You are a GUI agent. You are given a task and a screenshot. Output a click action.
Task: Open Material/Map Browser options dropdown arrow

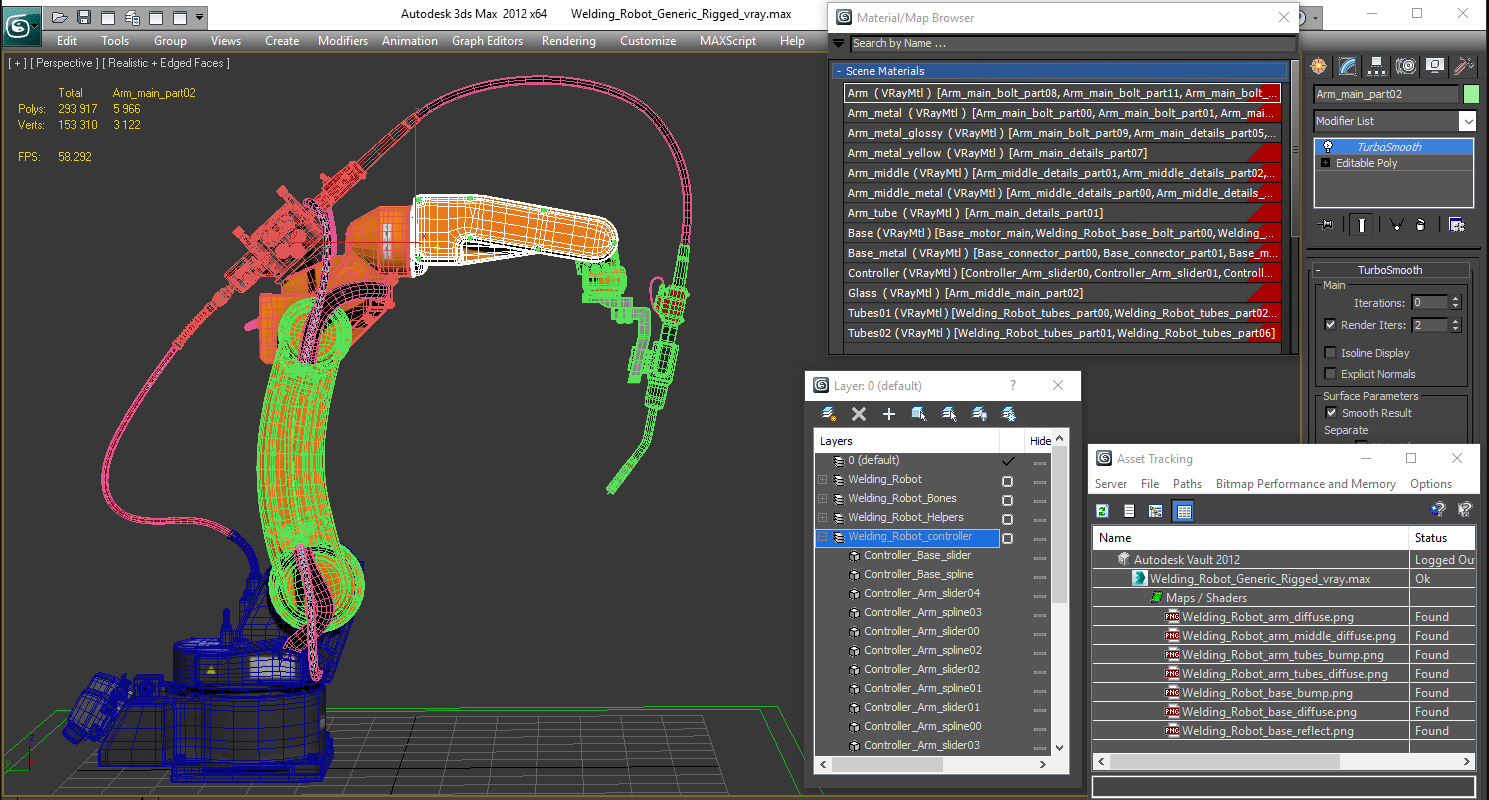(x=838, y=43)
